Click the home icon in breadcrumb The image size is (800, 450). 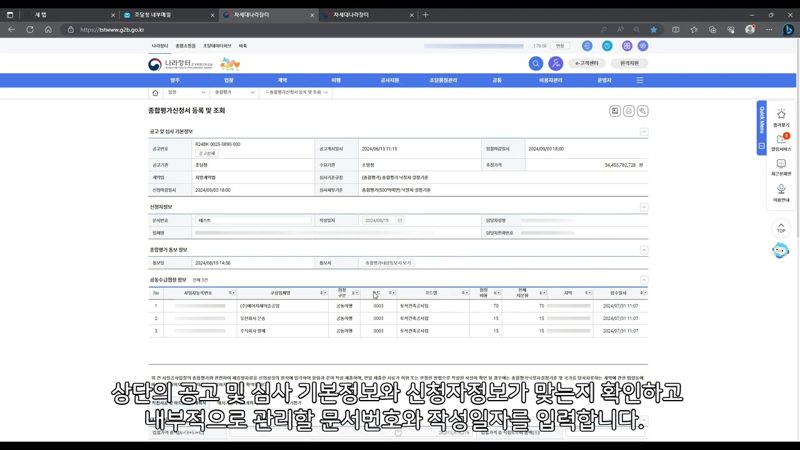tap(155, 93)
